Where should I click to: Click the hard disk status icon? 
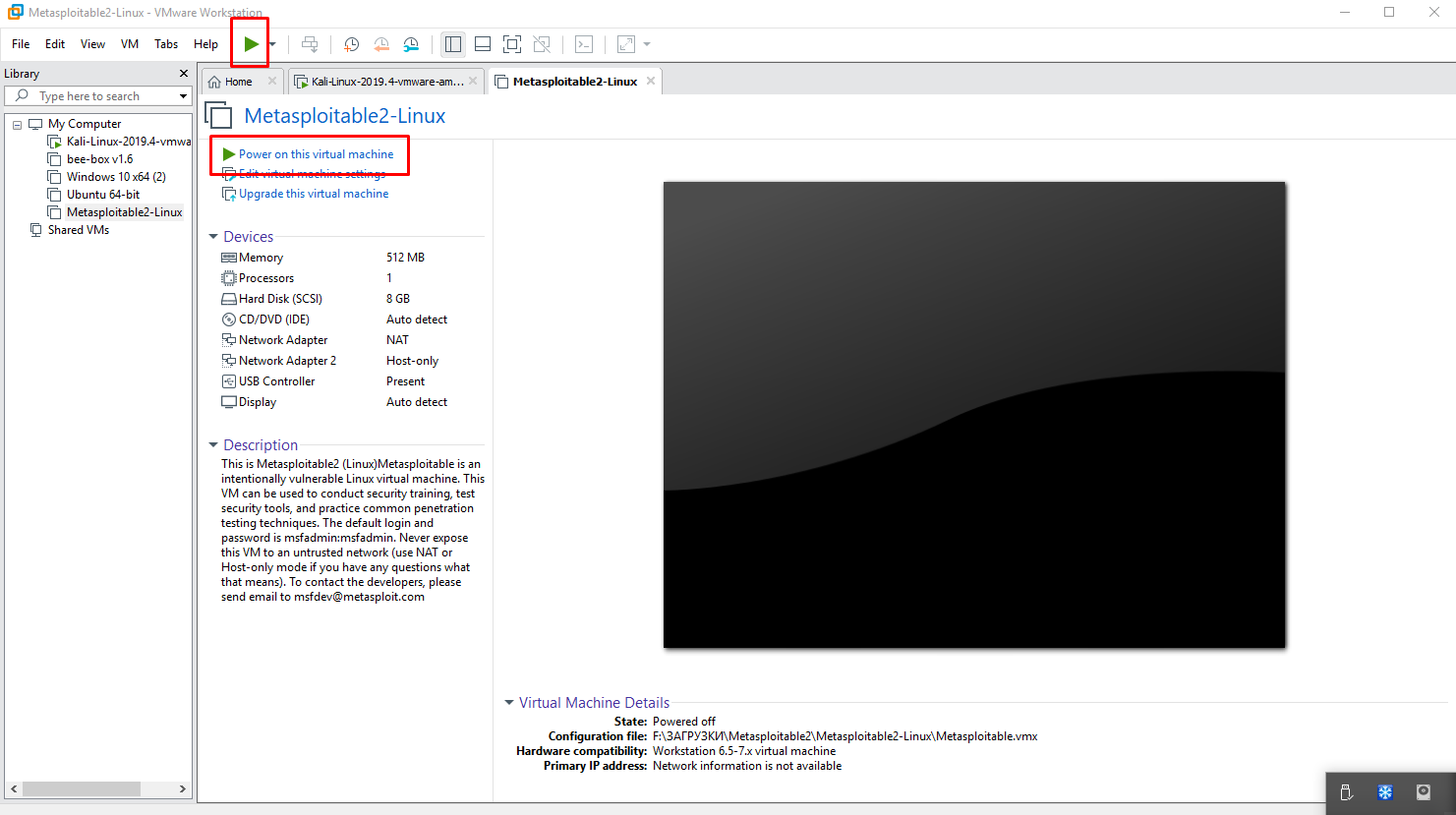1424,792
